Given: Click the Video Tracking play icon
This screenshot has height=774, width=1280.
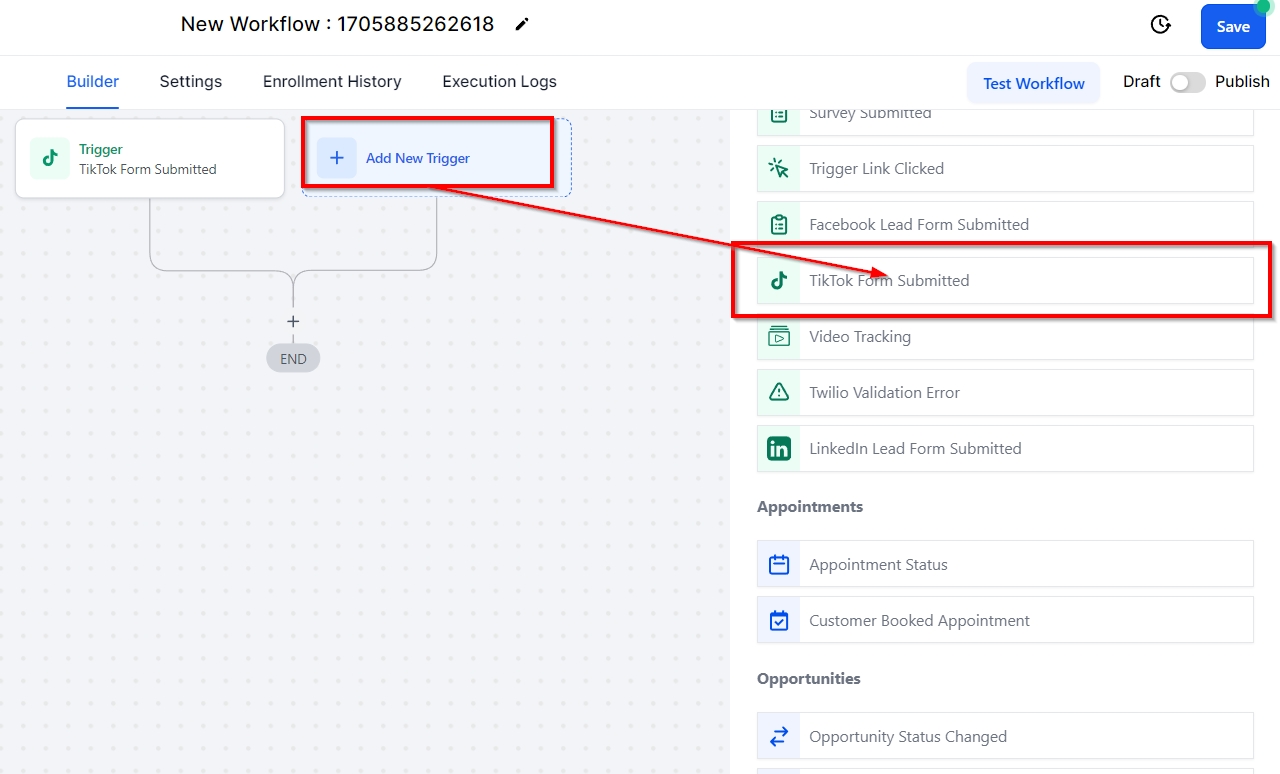Looking at the screenshot, I should [779, 337].
